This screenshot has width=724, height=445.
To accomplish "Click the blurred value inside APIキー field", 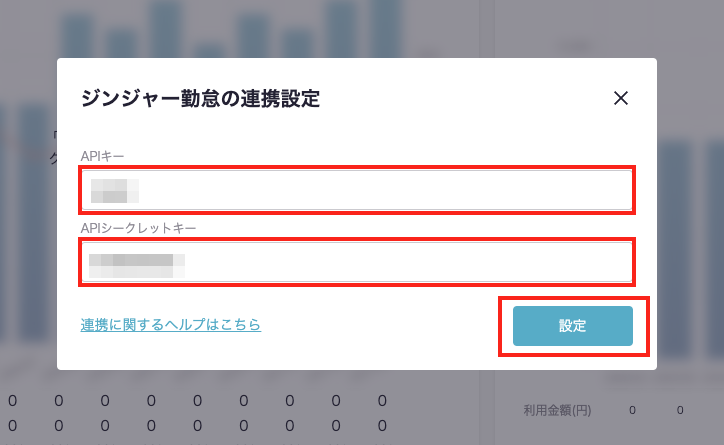I will coord(113,189).
